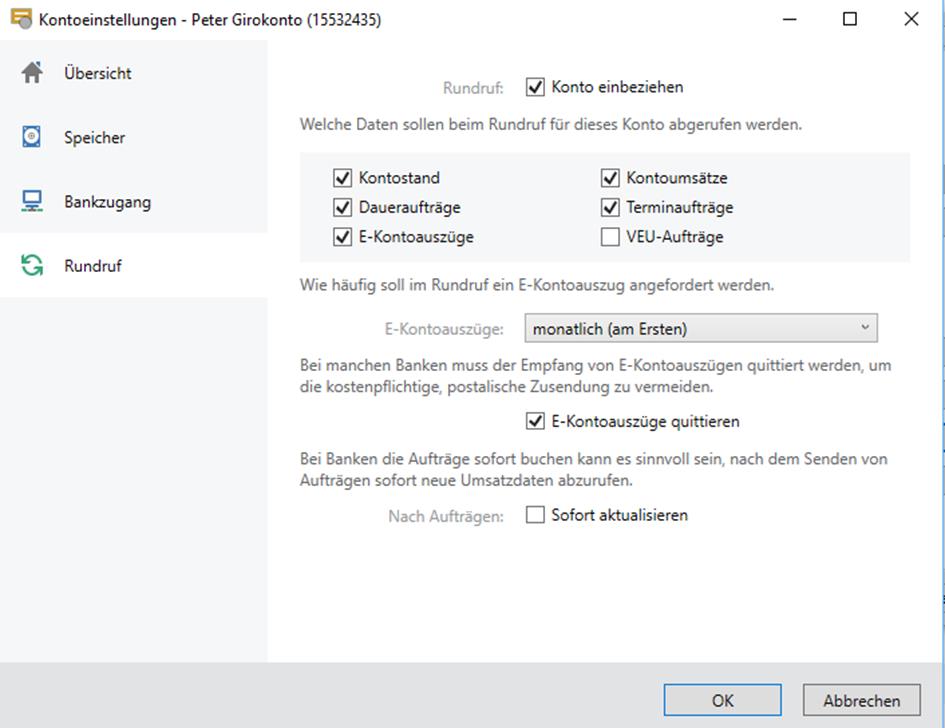Click the Übersicht home icon
The image size is (945, 728).
pos(33,73)
